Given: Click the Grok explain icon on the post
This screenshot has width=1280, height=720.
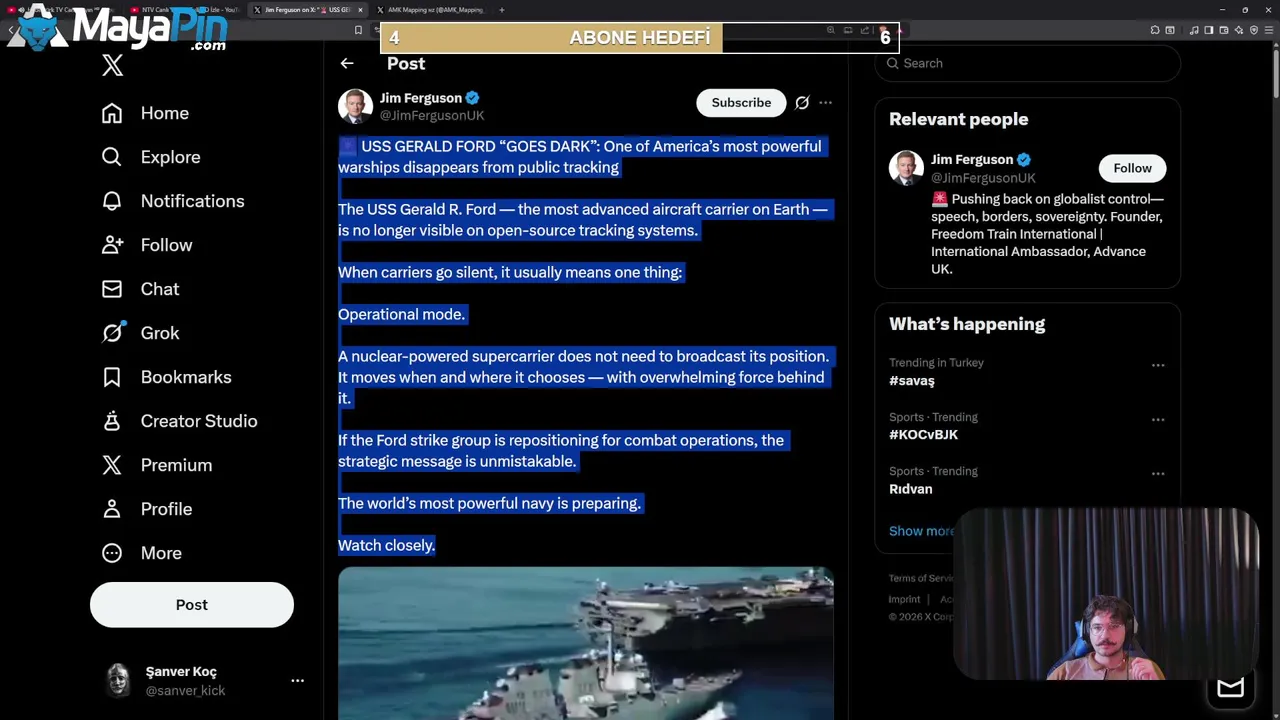Looking at the screenshot, I should [802, 103].
